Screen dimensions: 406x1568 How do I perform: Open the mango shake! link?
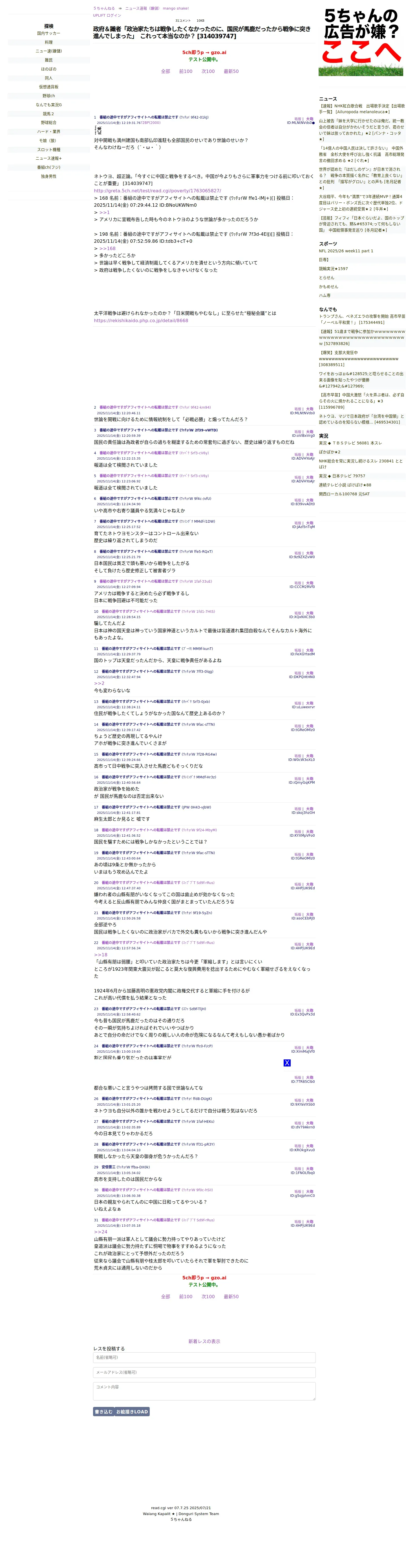point(176,8)
